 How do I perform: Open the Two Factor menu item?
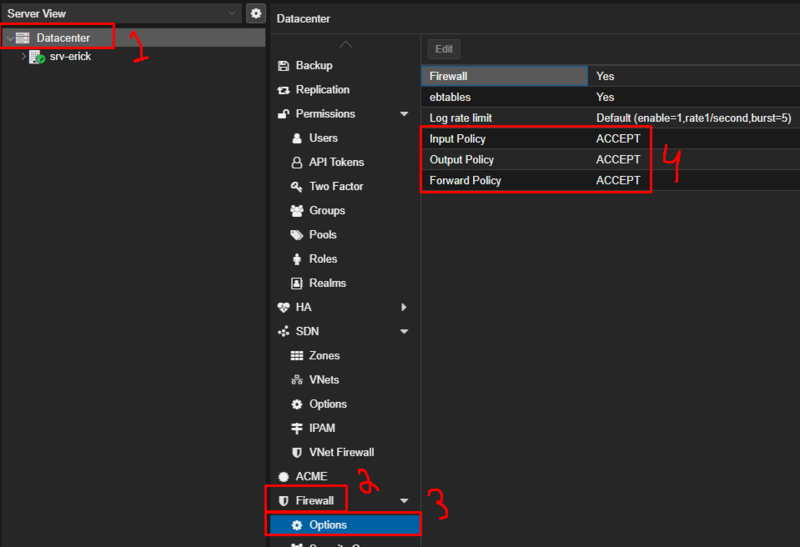click(x=345, y=187)
